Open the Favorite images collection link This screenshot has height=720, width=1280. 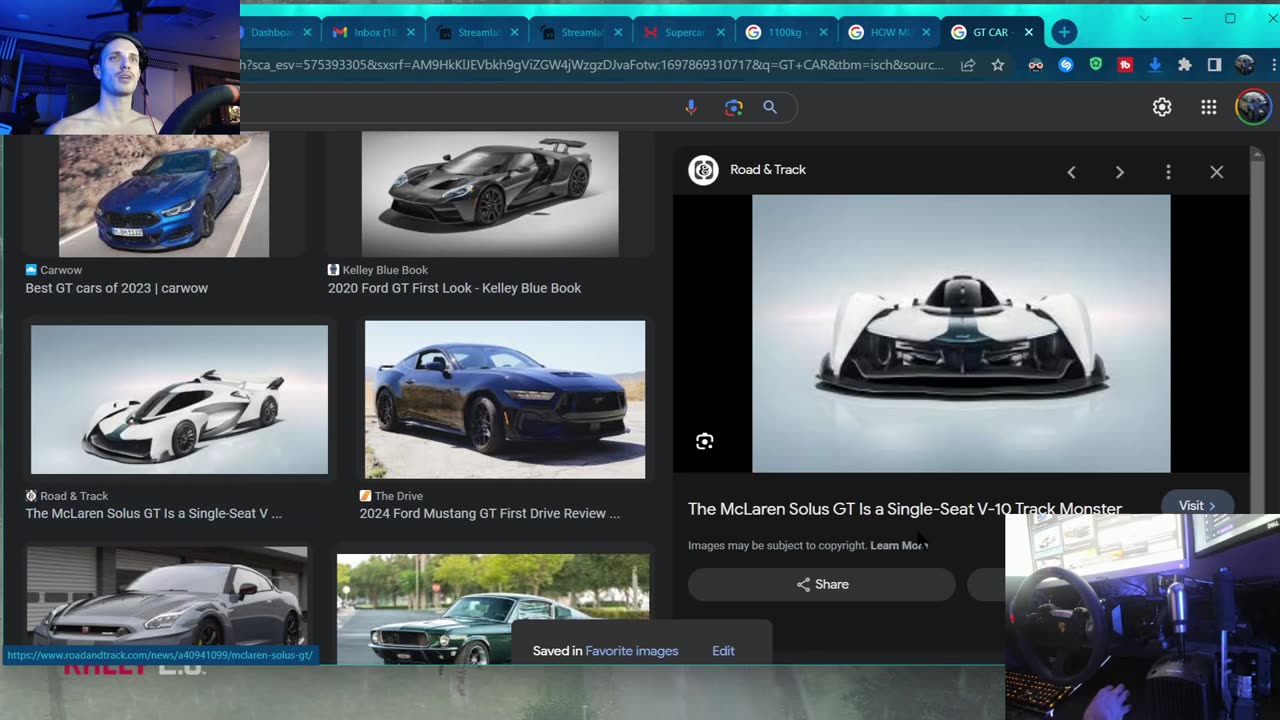point(632,651)
